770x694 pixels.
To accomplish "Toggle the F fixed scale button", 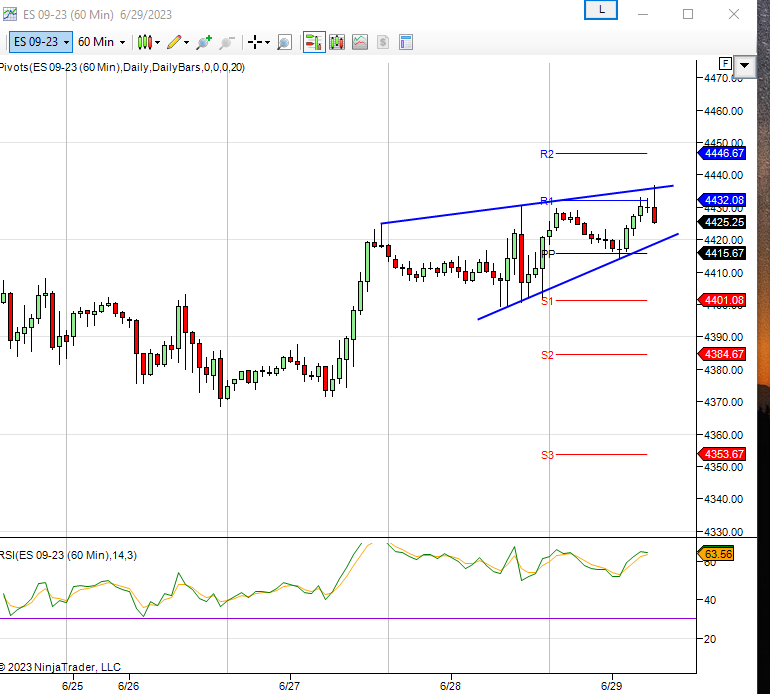I will coord(725,64).
